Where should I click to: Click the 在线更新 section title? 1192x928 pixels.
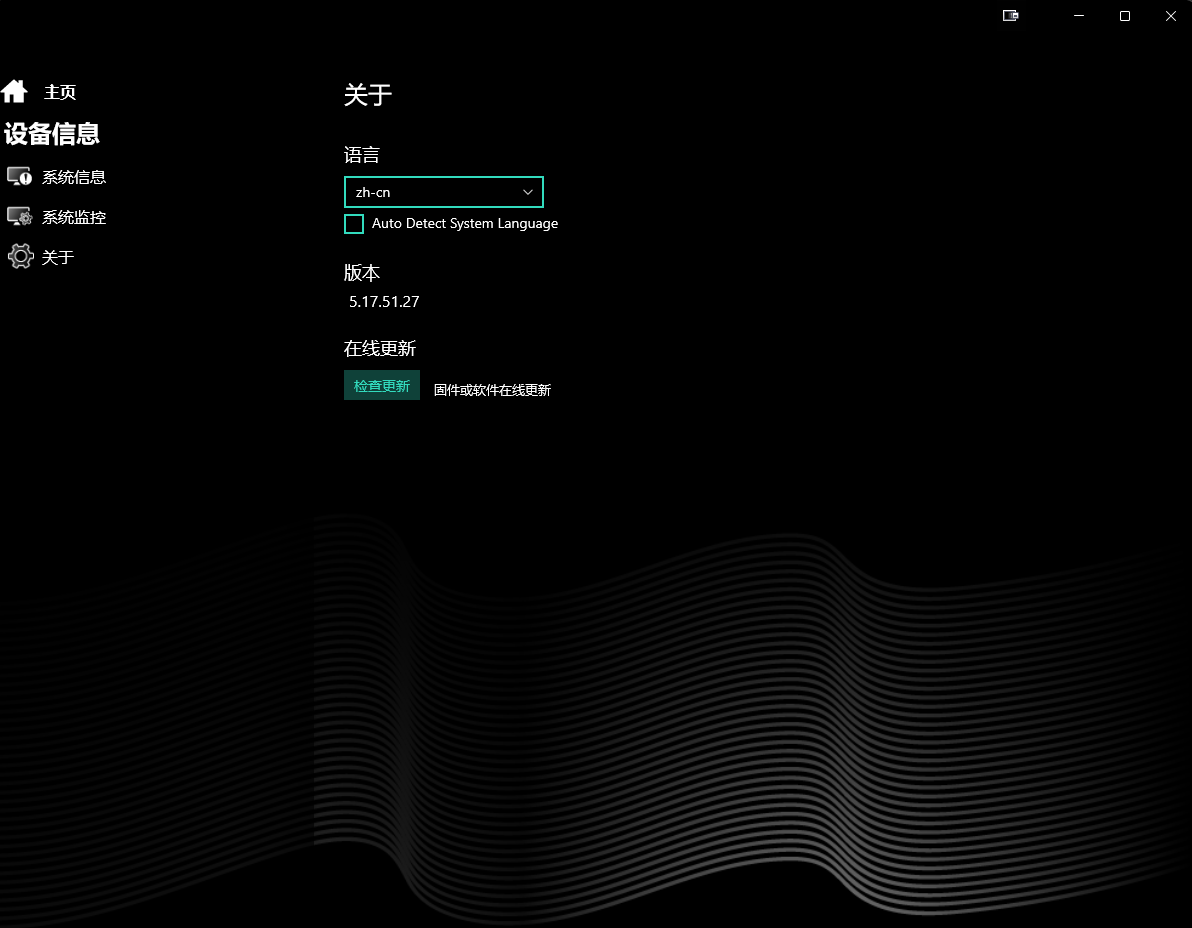[380, 348]
